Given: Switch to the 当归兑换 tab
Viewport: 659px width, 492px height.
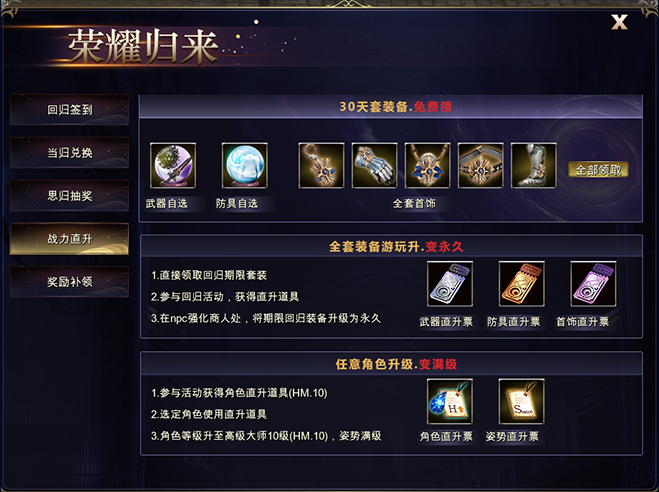Looking at the screenshot, I should pyautogui.click(x=69, y=153).
